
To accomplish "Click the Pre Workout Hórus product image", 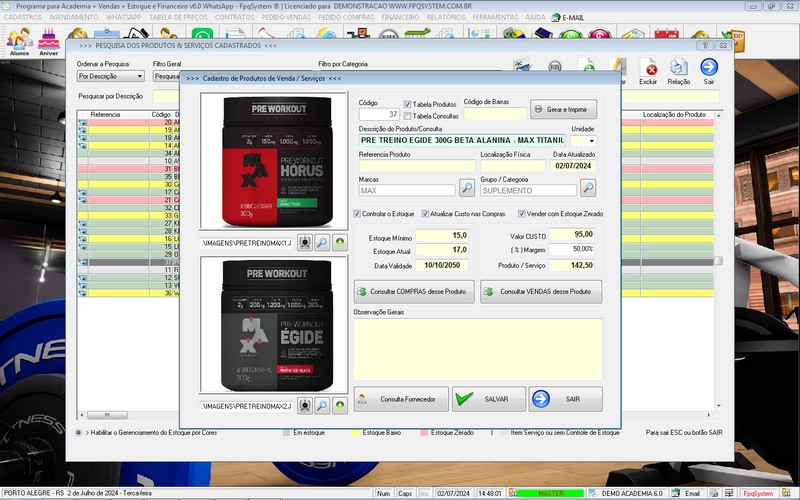I will click(x=274, y=161).
